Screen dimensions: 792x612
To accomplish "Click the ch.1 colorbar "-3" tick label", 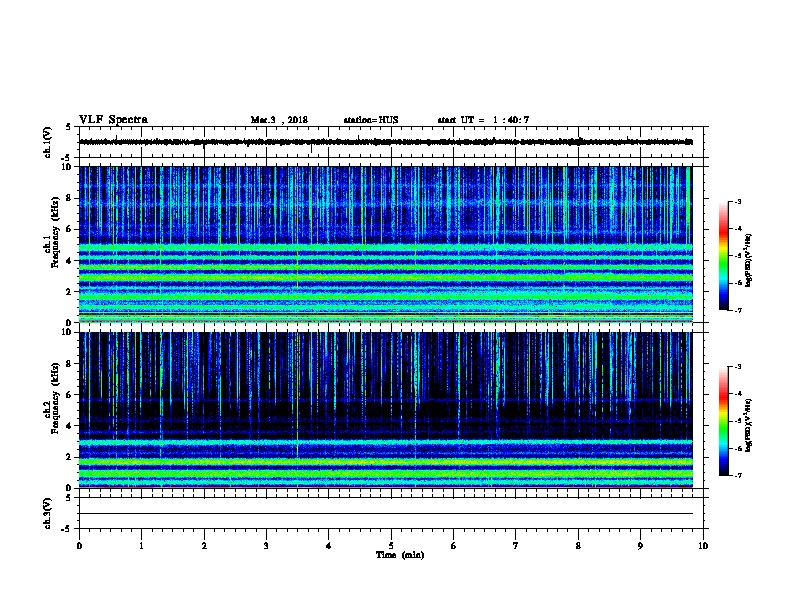I will (x=737, y=201).
